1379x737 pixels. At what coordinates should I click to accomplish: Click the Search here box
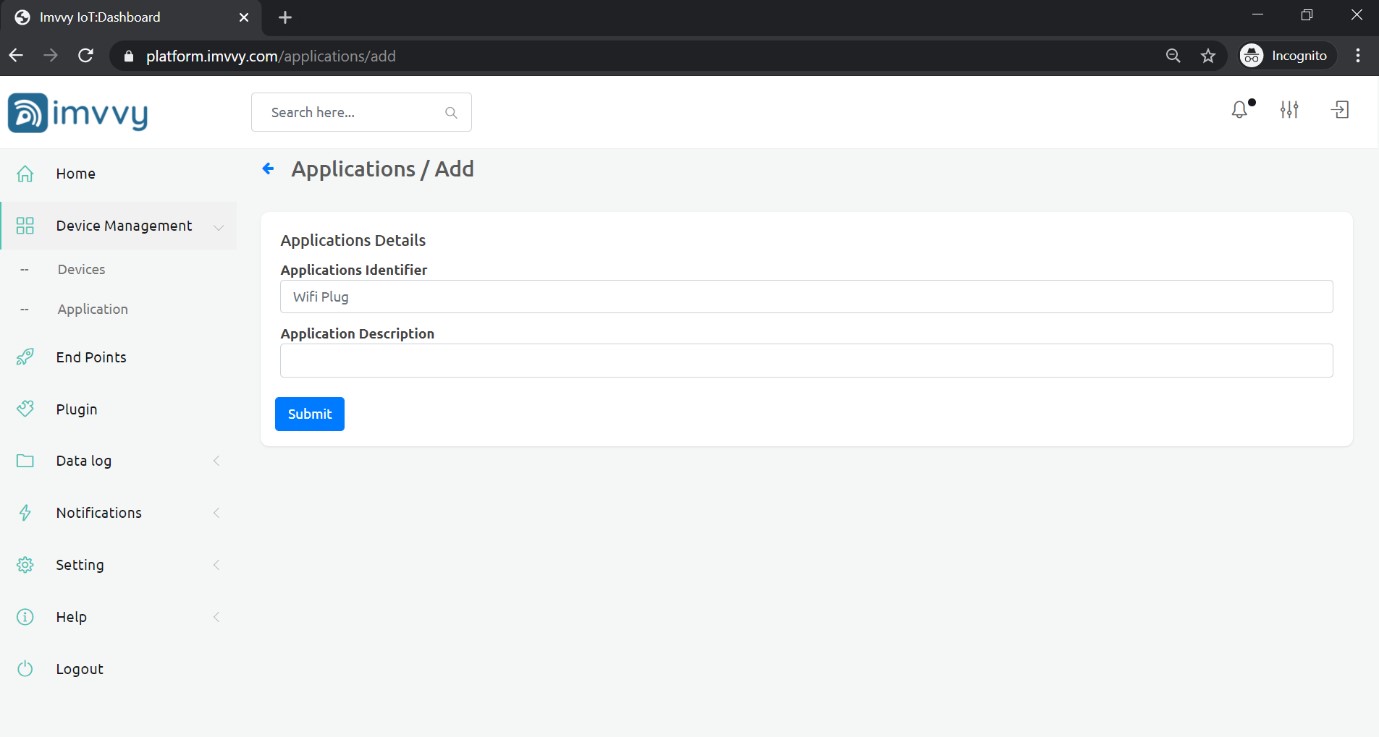361,112
